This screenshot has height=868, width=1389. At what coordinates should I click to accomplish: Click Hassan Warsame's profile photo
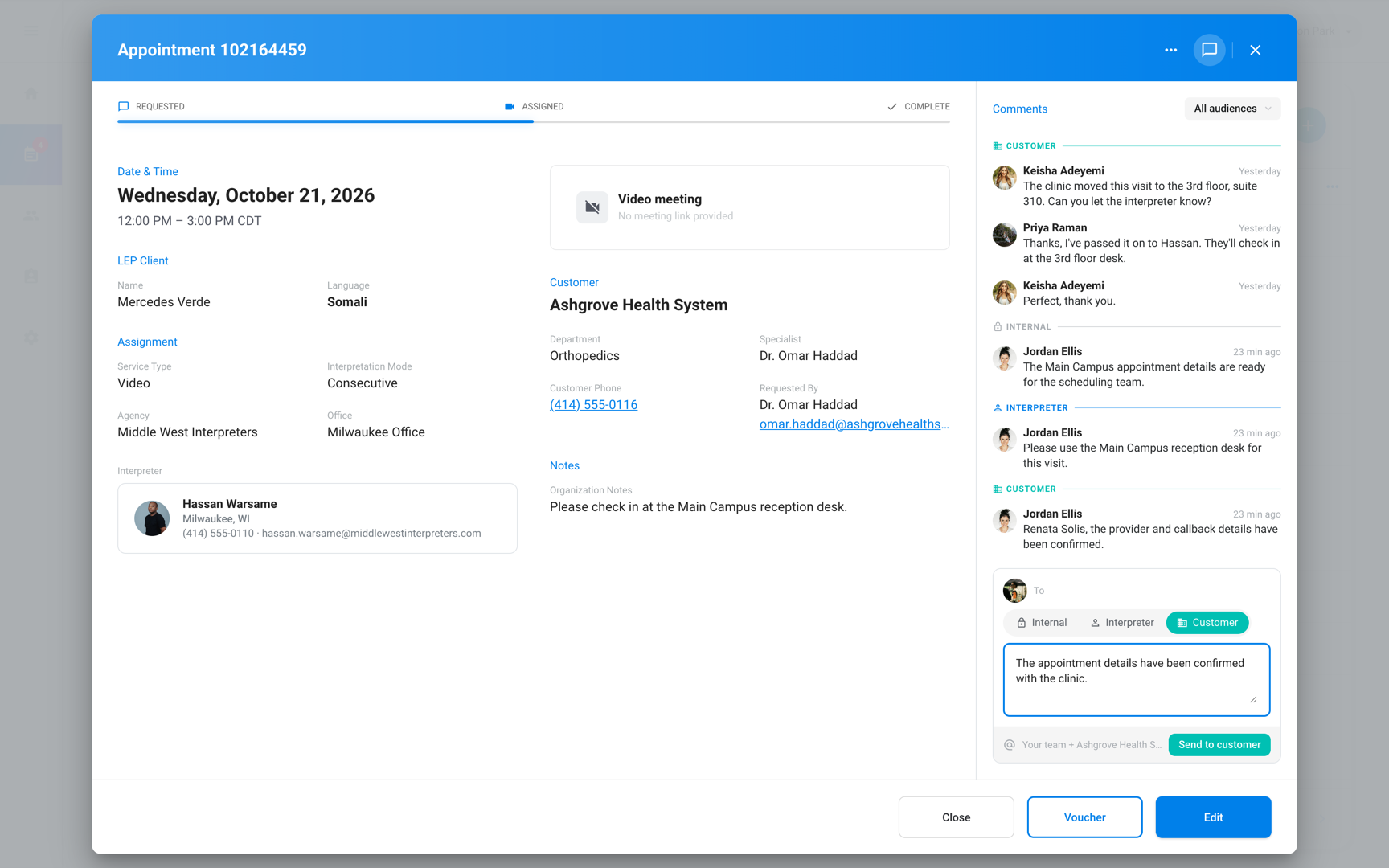pos(152,518)
